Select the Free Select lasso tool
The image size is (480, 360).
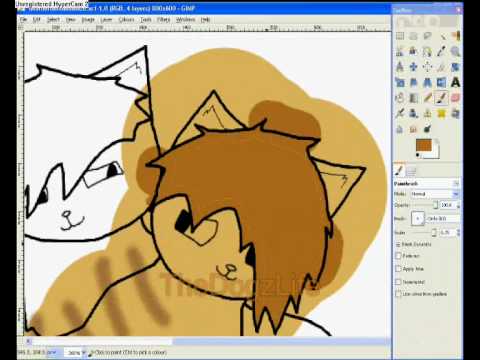(x=427, y=36)
